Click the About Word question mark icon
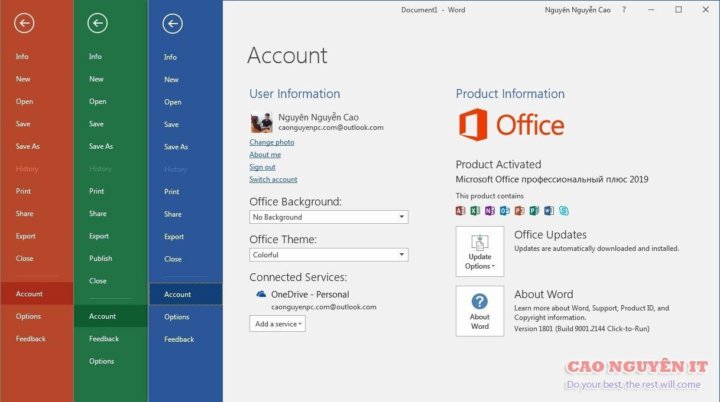The image size is (720, 402). coord(480,302)
